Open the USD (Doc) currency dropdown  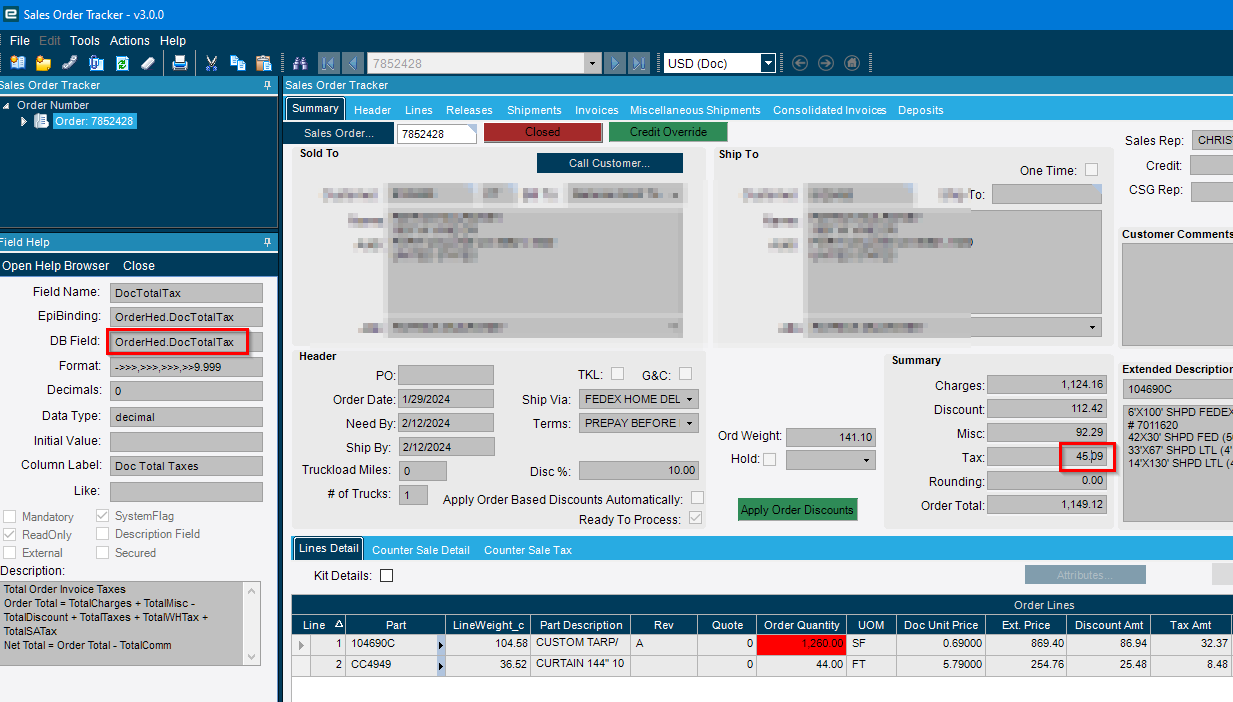pyautogui.click(x=768, y=63)
